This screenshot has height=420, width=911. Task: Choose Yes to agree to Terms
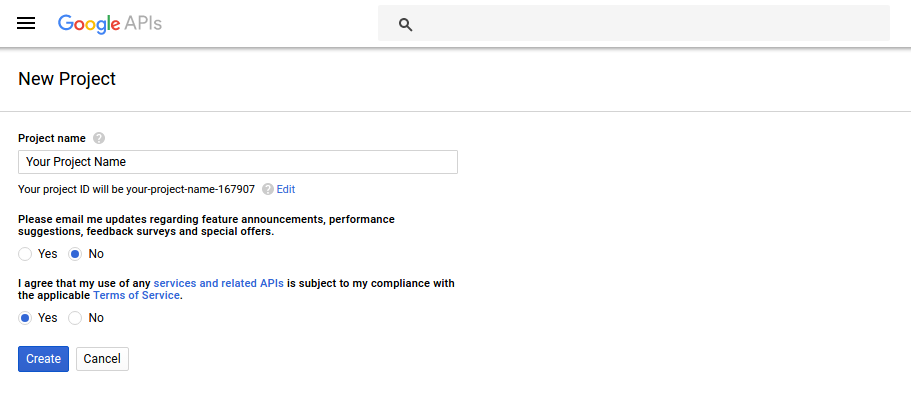[26, 318]
